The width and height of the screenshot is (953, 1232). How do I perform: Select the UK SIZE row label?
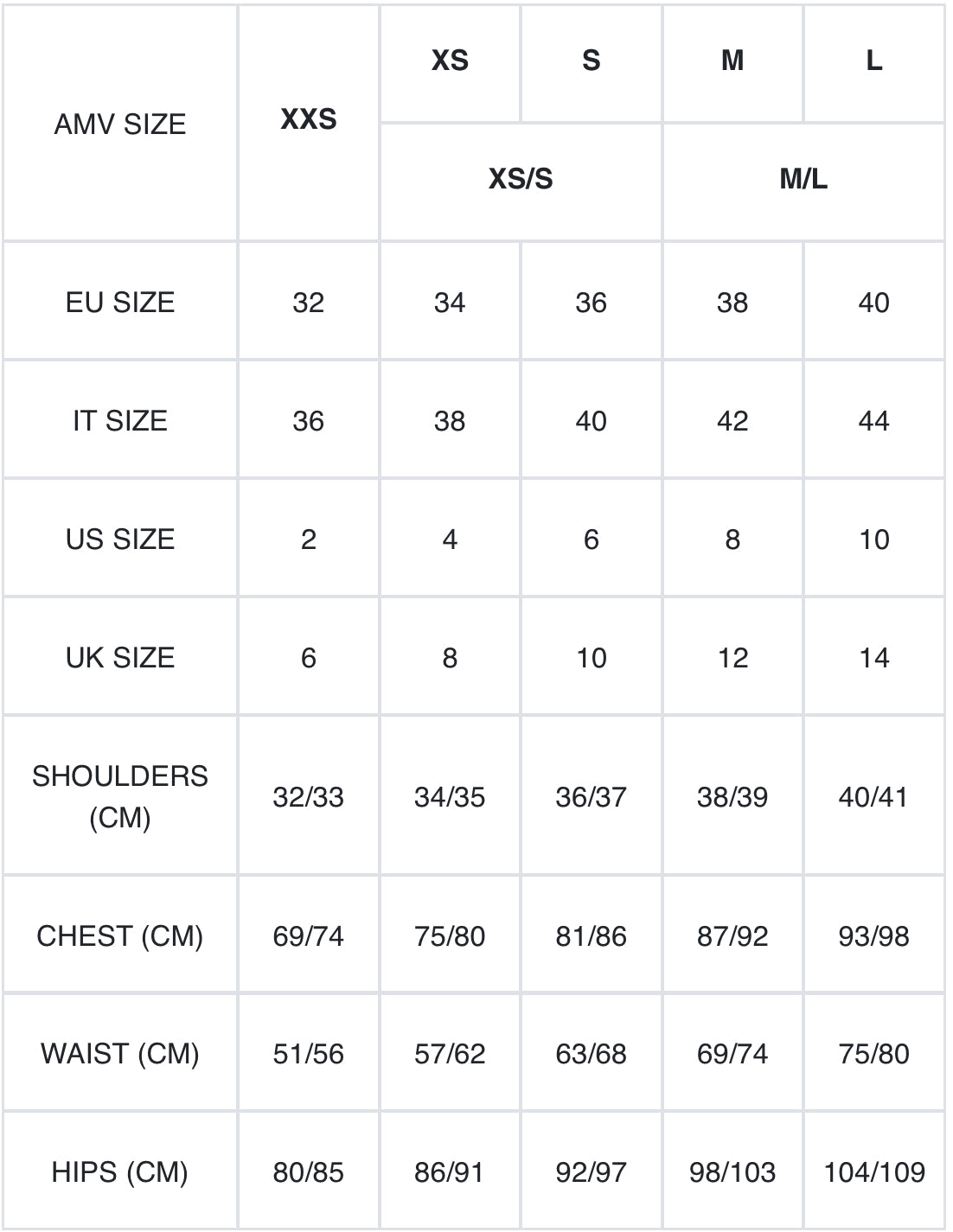[x=120, y=657]
